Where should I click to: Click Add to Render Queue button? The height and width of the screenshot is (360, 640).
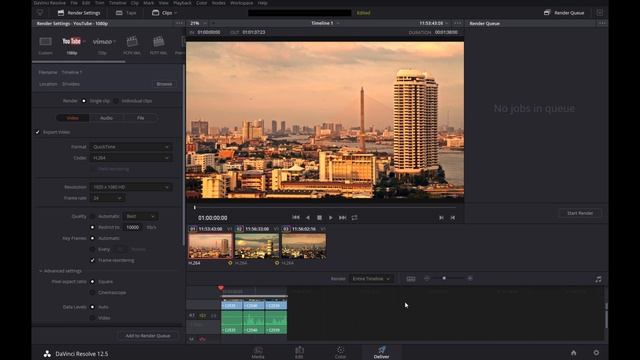point(148,336)
